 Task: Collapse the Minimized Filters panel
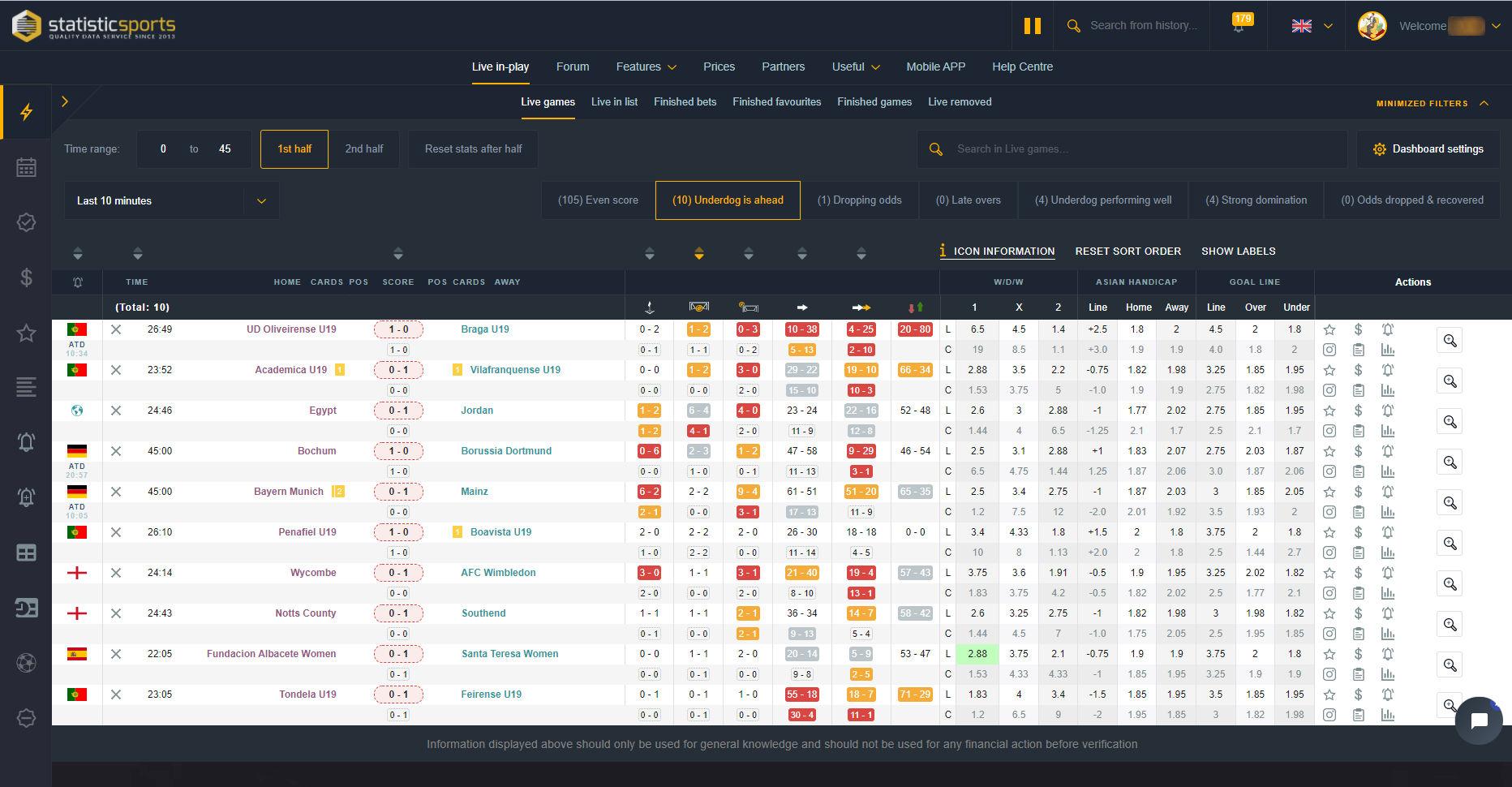point(1433,103)
